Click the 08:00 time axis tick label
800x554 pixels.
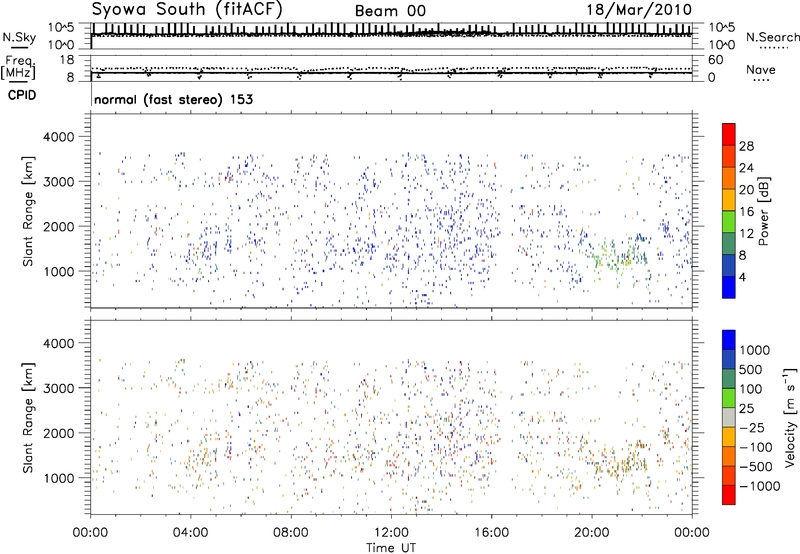pos(291,532)
